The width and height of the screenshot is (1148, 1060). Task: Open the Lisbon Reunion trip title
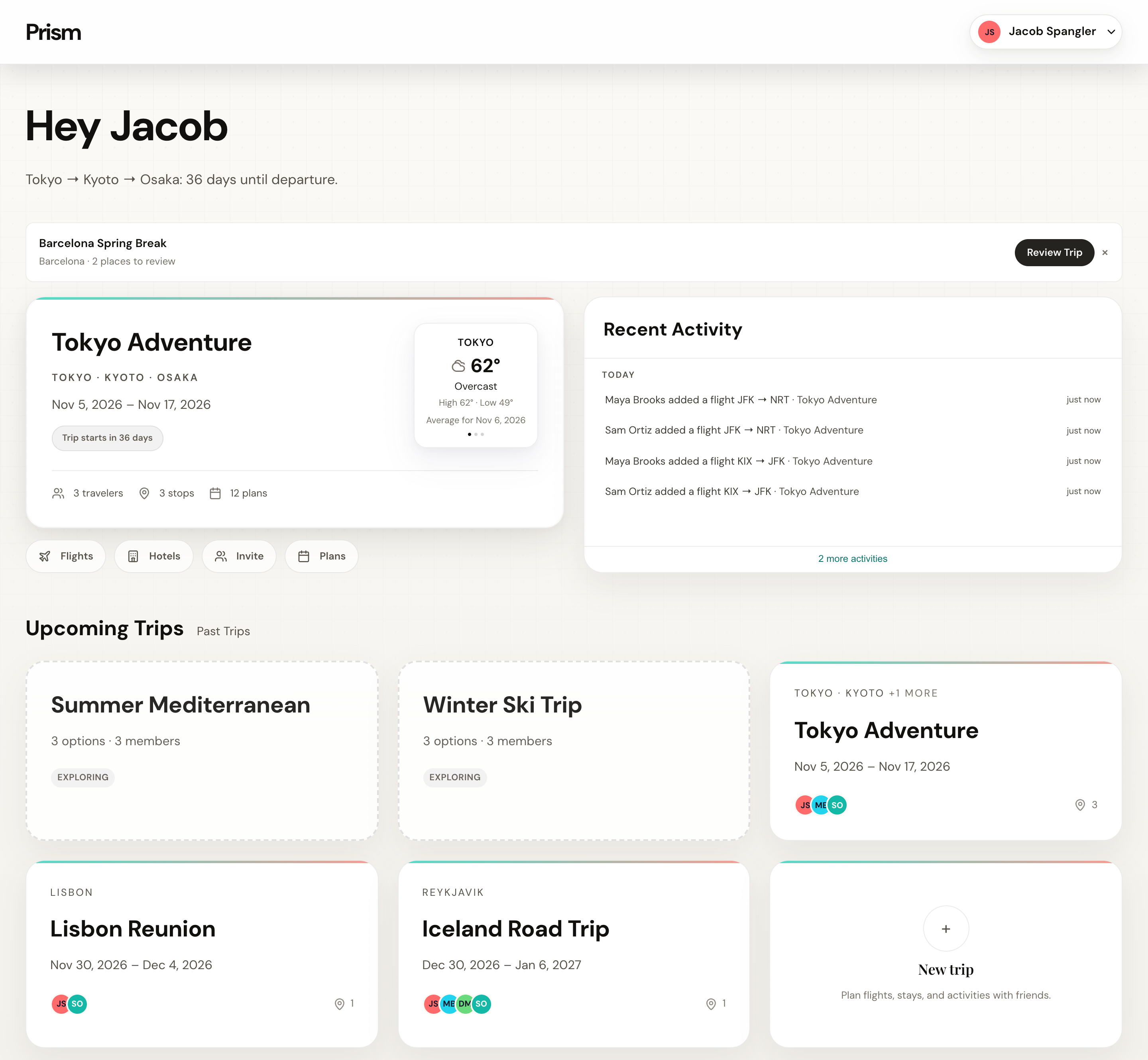132,928
